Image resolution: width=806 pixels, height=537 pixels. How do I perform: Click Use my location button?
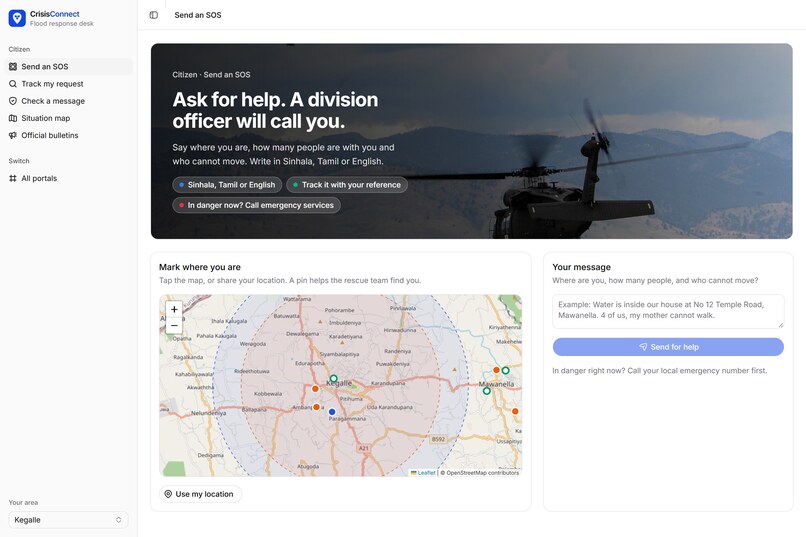200,494
